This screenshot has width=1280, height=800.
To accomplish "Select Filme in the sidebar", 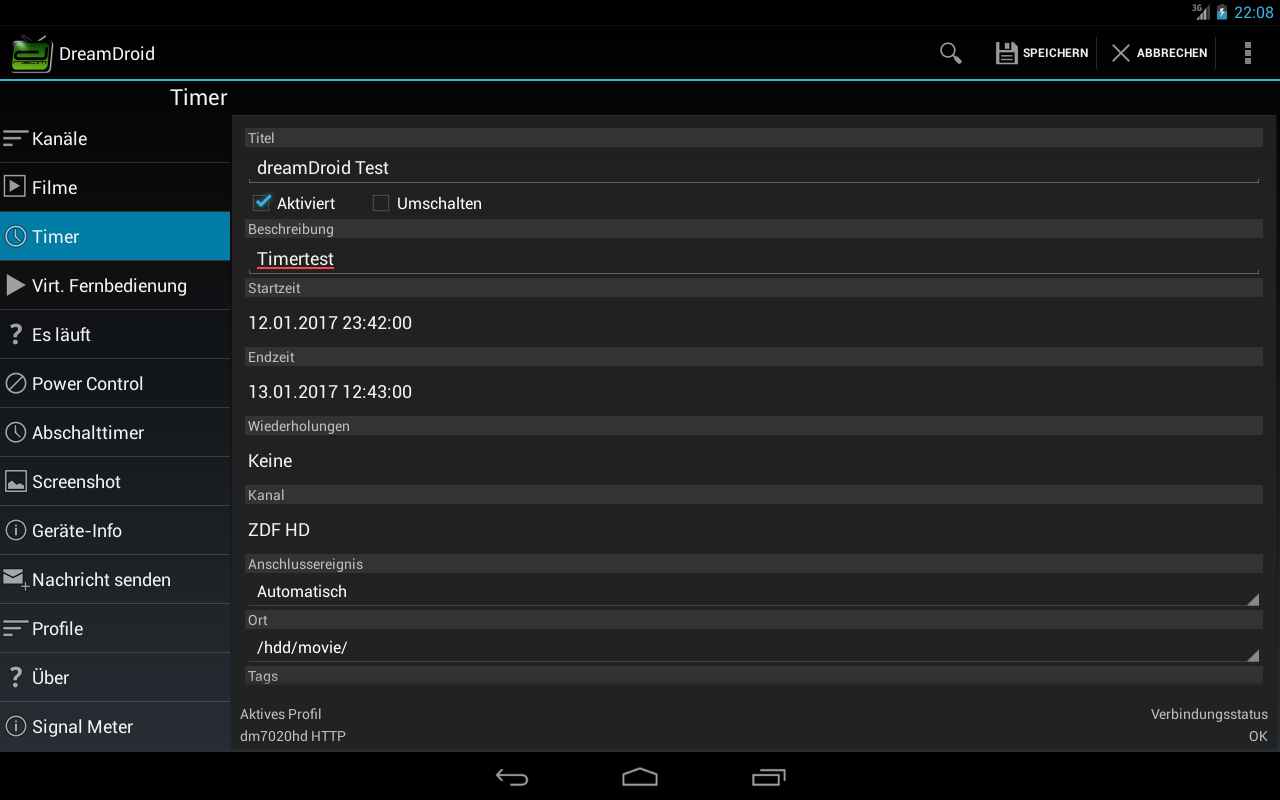I will point(115,187).
